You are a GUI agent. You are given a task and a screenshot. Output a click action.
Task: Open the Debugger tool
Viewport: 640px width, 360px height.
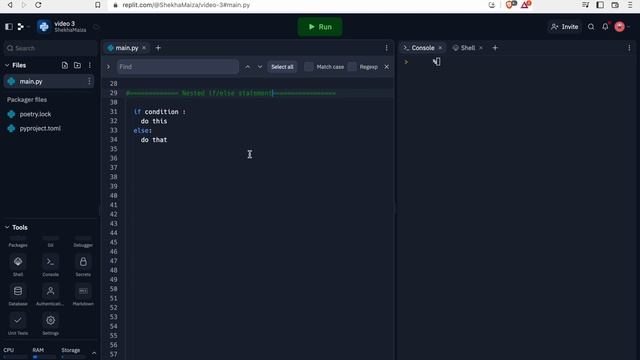coord(83,242)
